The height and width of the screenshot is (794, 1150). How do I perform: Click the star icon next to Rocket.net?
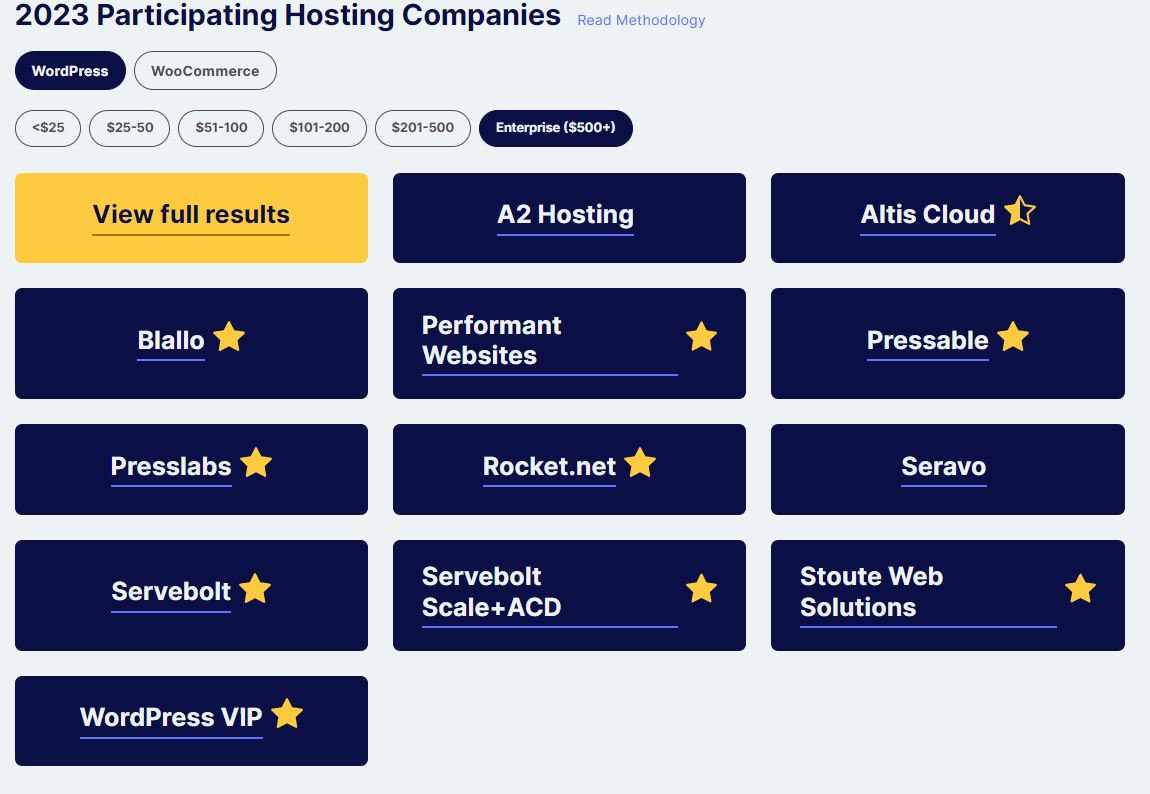coord(640,463)
